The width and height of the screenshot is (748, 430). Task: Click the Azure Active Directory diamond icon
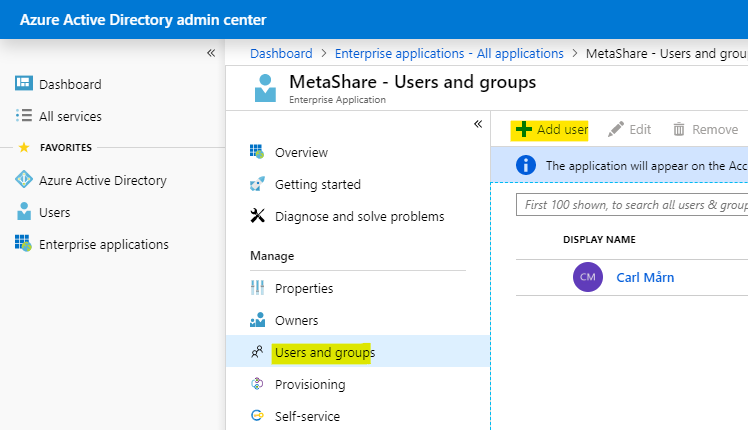24,179
